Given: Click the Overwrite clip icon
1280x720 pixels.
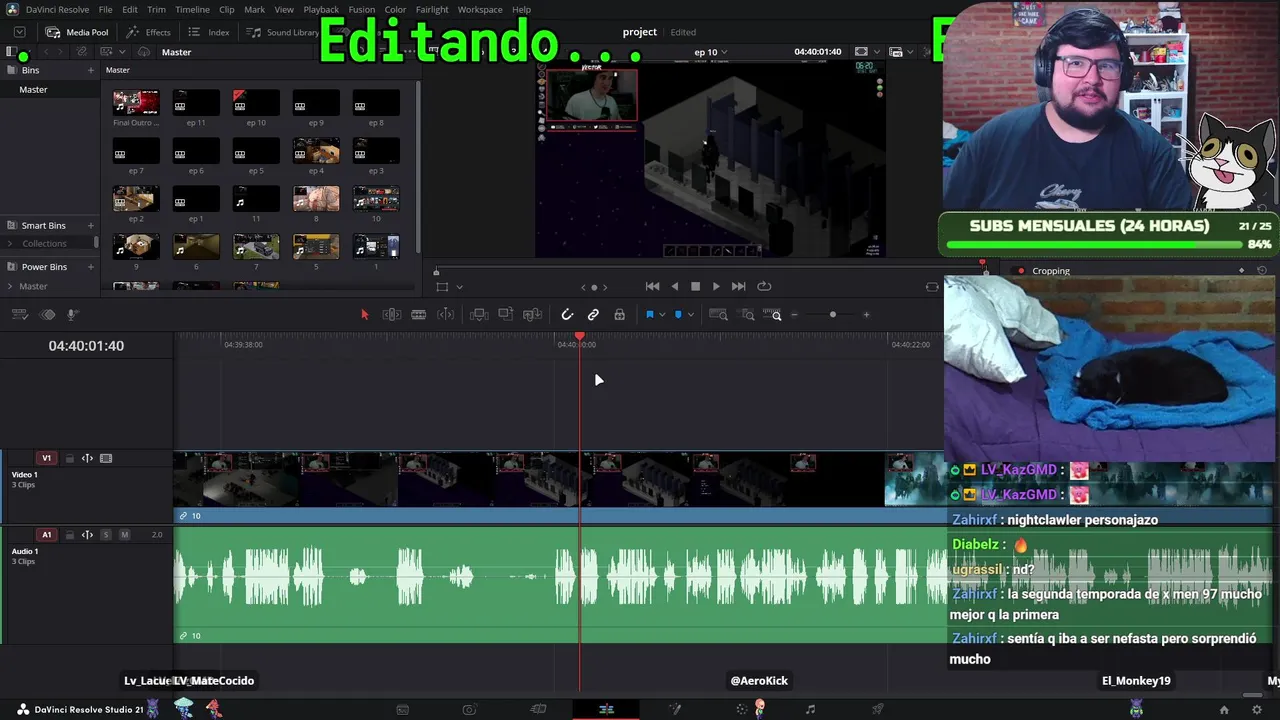Looking at the screenshot, I should tap(506, 315).
